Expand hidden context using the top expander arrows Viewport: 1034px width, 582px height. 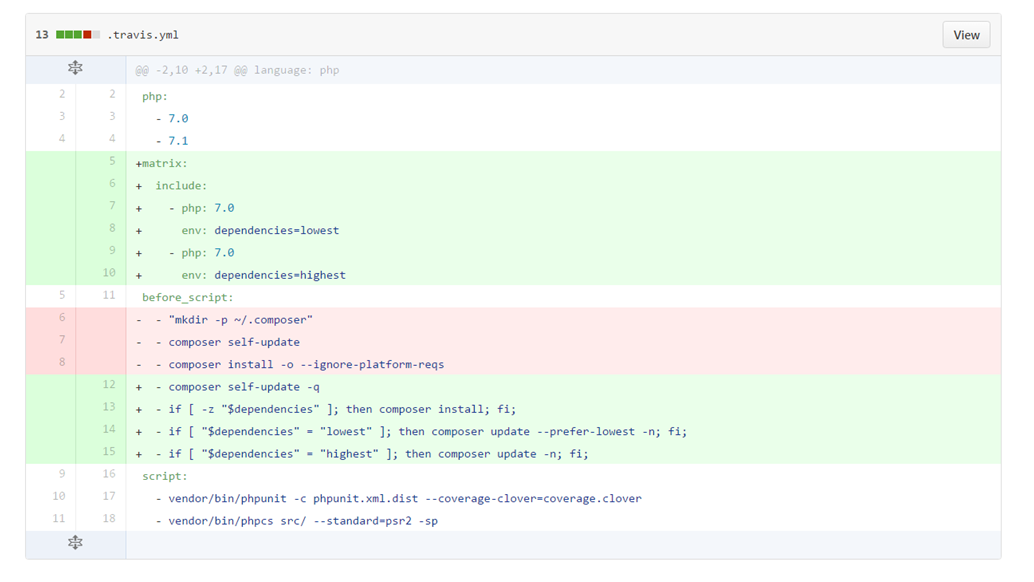click(75, 68)
